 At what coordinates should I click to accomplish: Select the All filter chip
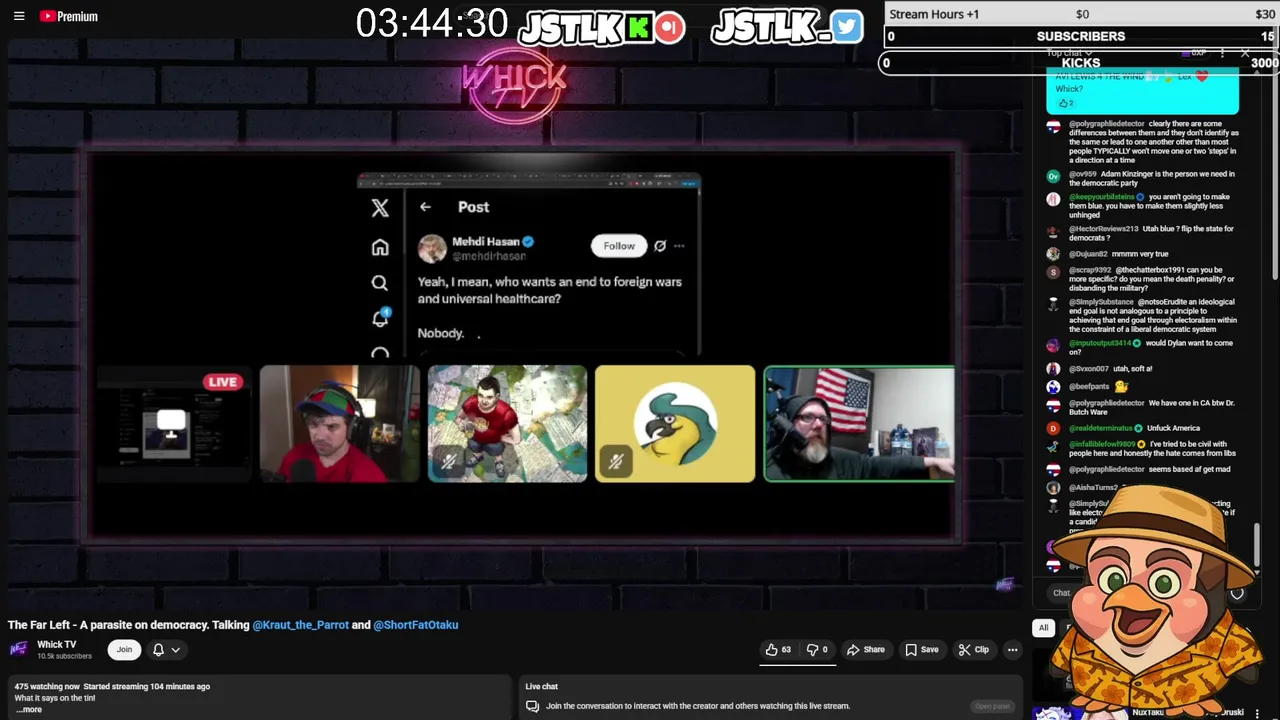click(x=1043, y=628)
